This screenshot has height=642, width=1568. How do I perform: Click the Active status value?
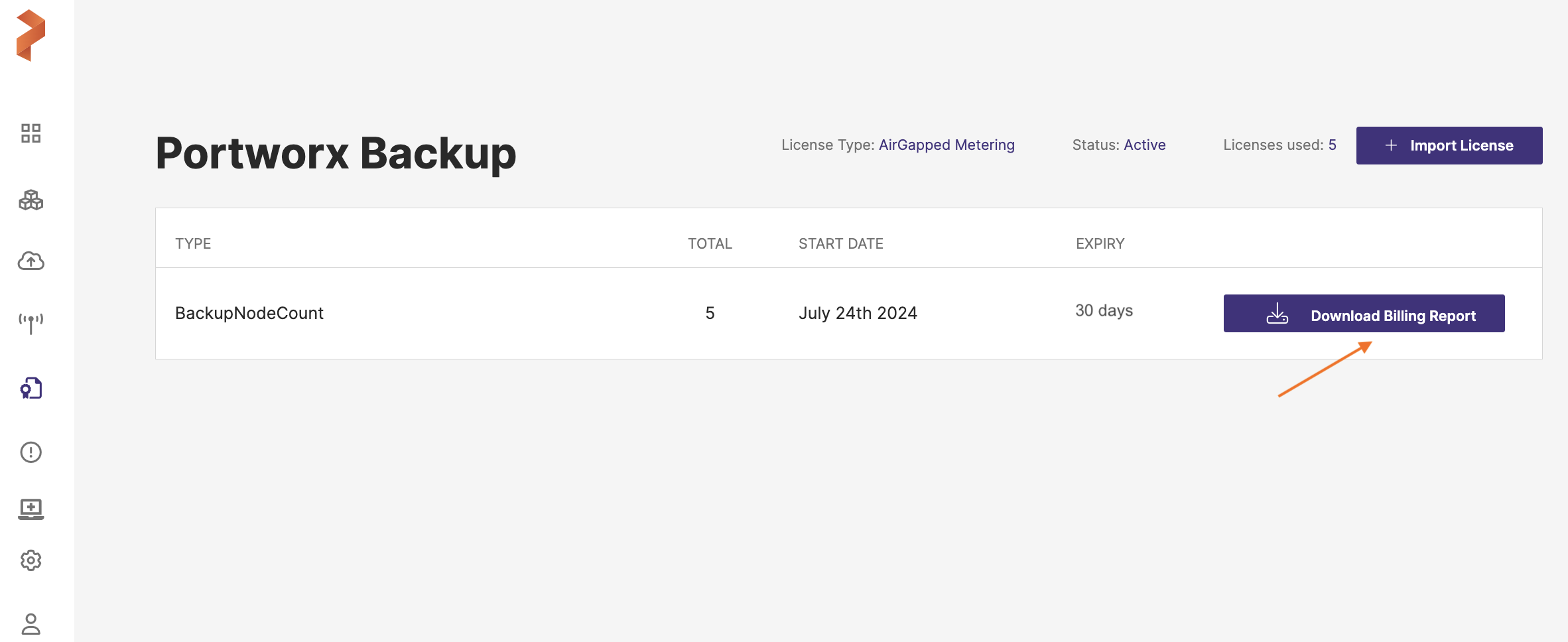point(1144,145)
